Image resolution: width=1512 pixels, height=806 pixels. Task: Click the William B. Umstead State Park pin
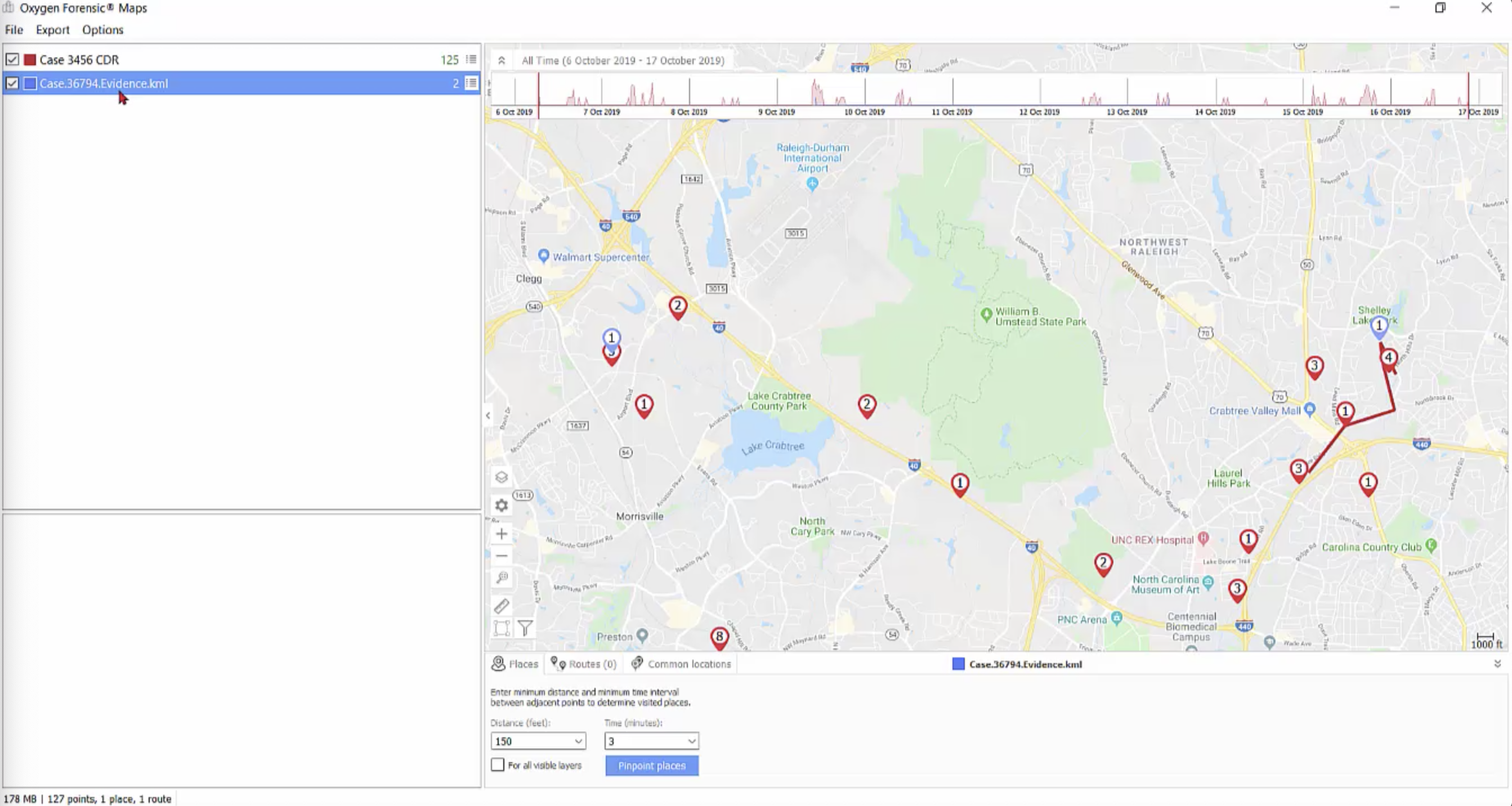(x=987, y=314)
